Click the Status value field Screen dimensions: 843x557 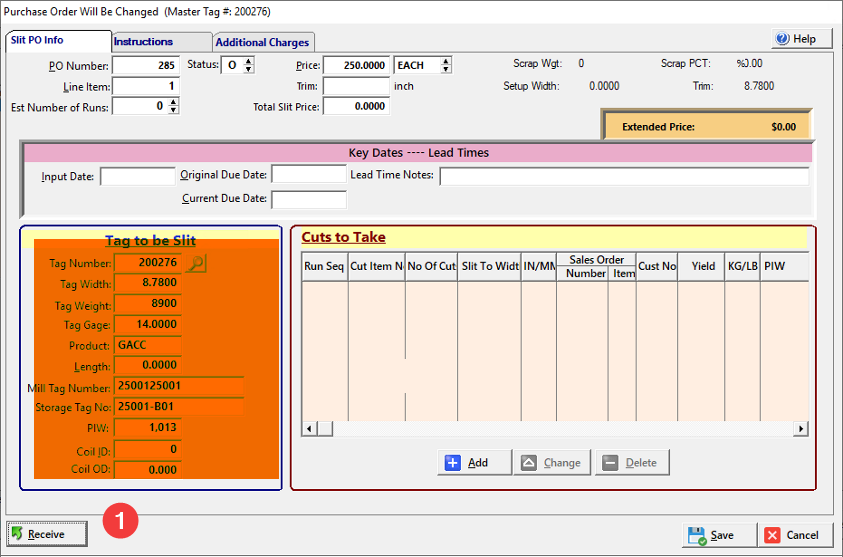[x=232, y=65]
